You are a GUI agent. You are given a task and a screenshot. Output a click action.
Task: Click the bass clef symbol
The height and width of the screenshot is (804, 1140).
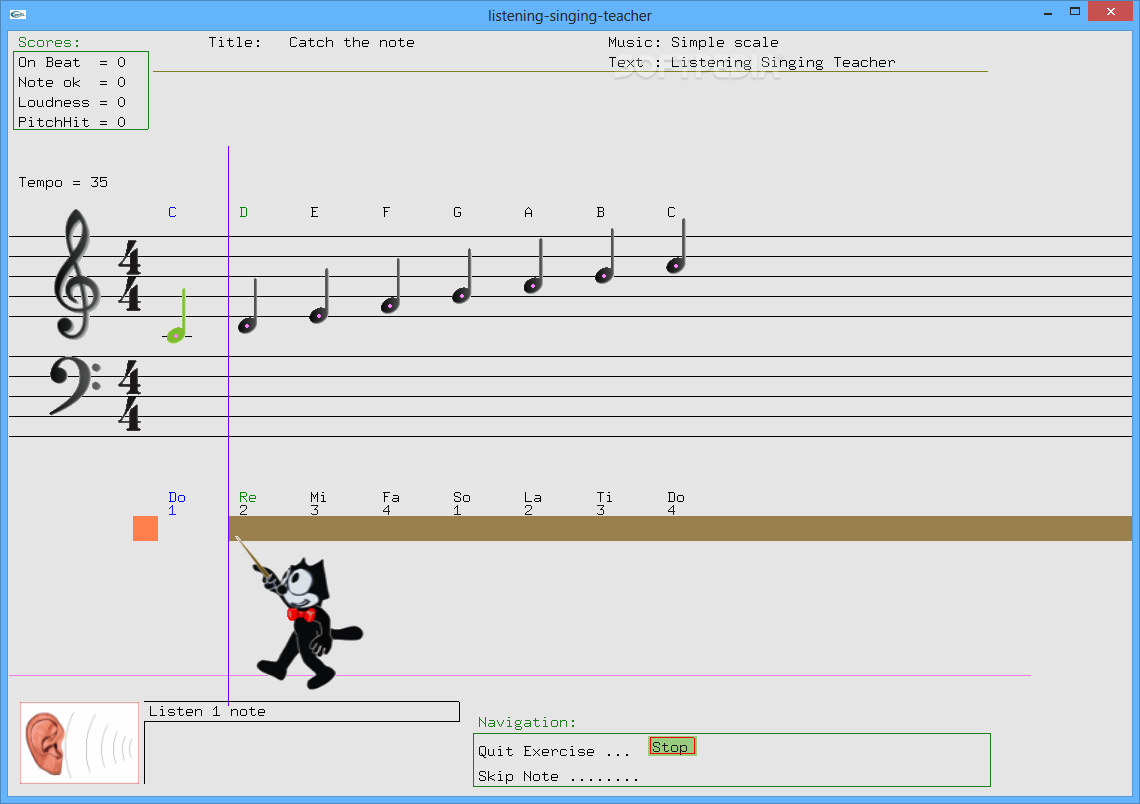coord(76,386)
